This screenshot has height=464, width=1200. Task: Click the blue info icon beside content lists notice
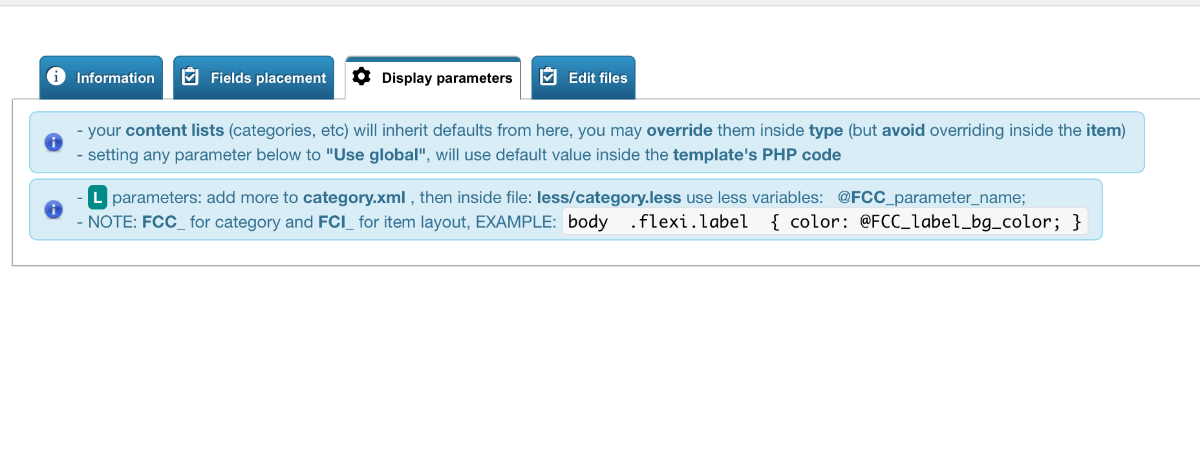[54, 142]
